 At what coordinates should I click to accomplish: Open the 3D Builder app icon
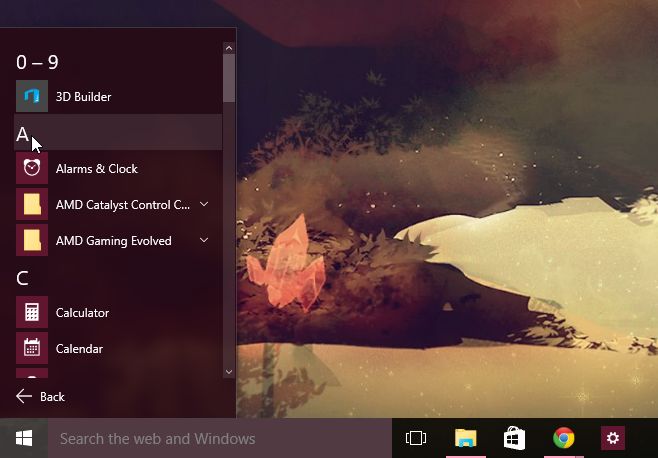click(x=32, y=97)
